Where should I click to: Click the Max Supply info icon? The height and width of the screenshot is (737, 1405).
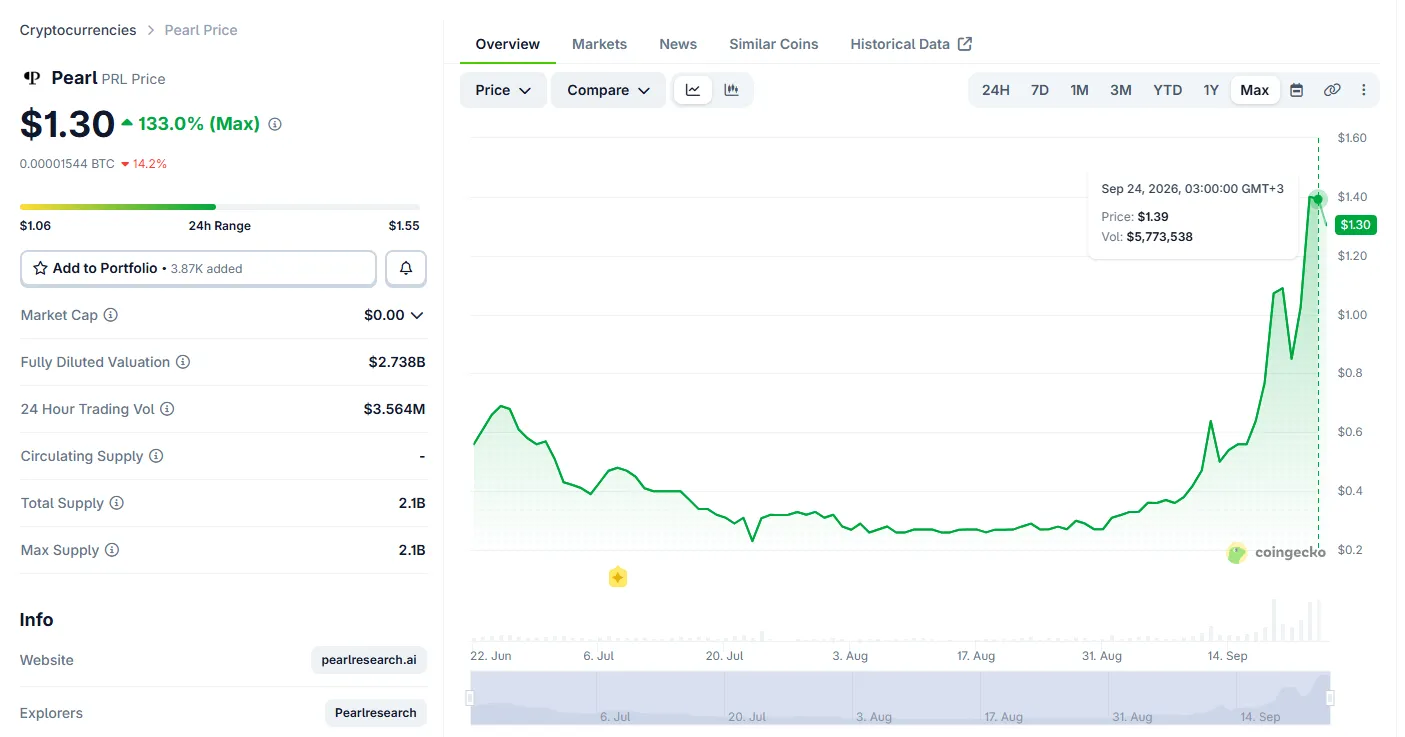[112, 550]
